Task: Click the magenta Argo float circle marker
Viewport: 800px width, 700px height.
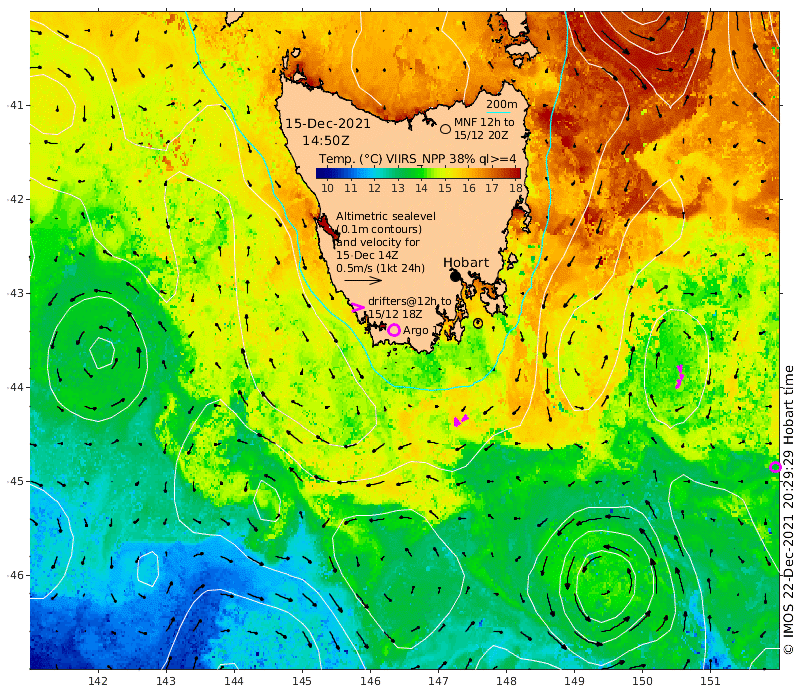Action: click(393, 330)
